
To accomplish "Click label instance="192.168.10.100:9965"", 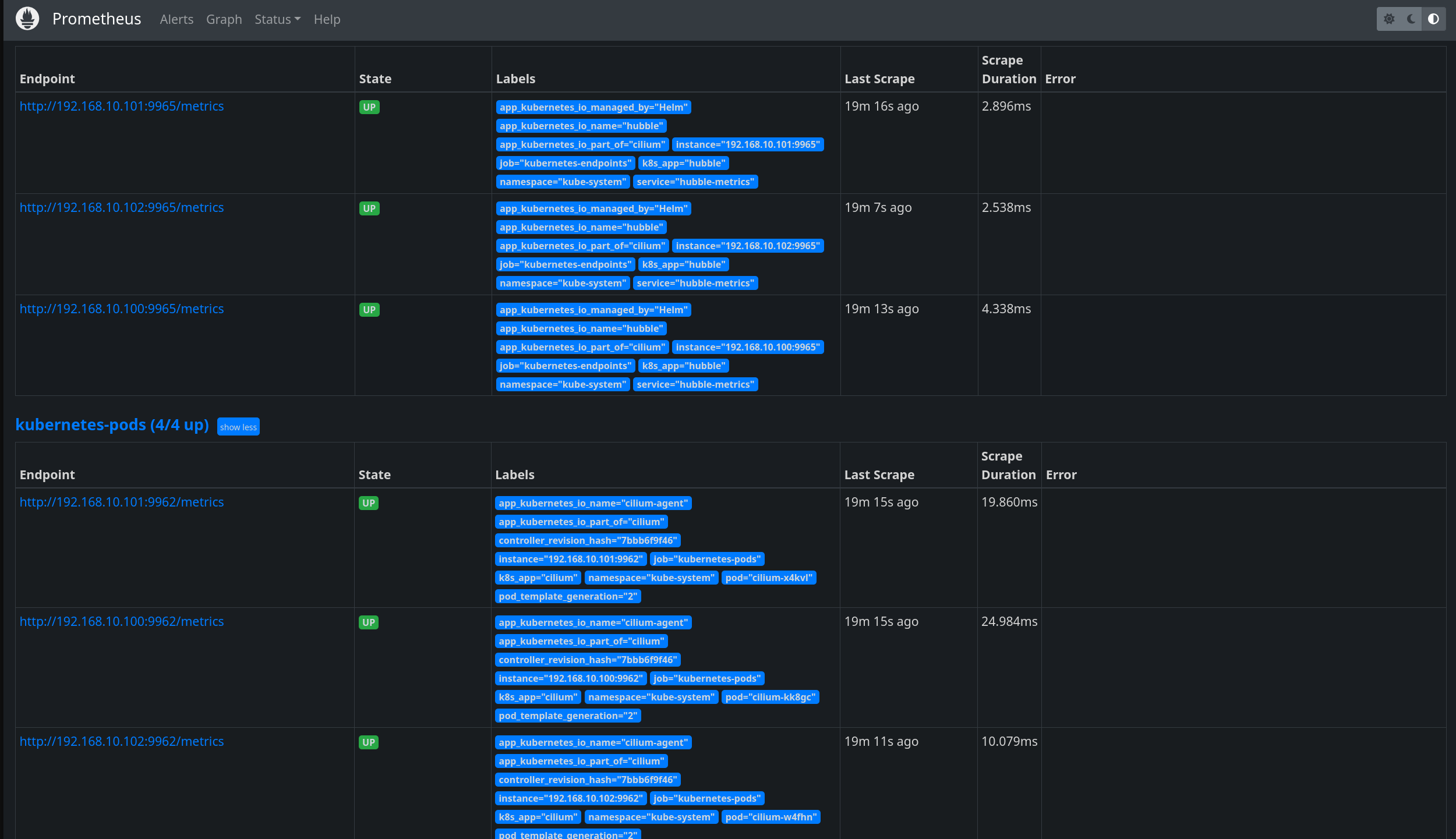I will (x=748, y=347).
